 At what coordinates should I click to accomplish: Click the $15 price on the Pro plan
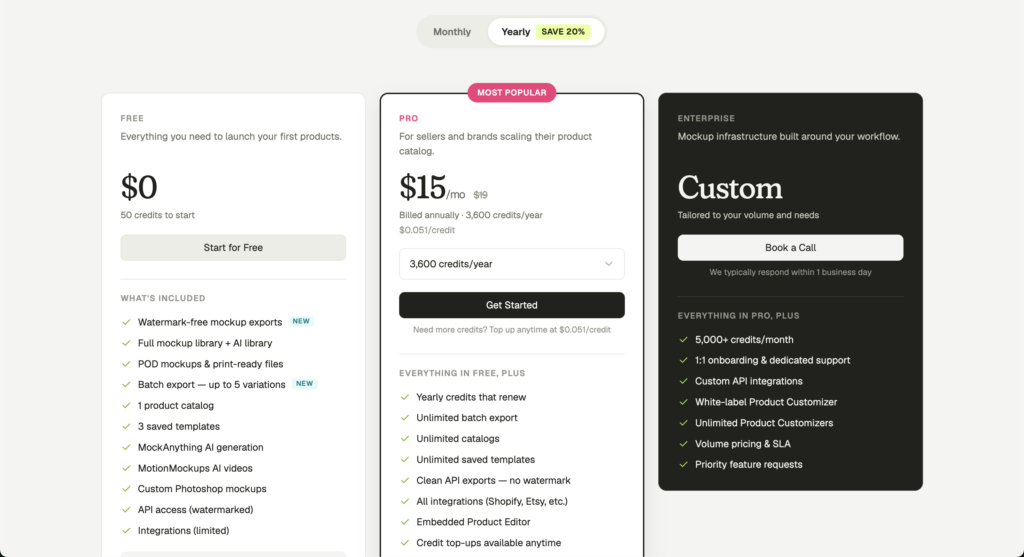coord(423,187)
